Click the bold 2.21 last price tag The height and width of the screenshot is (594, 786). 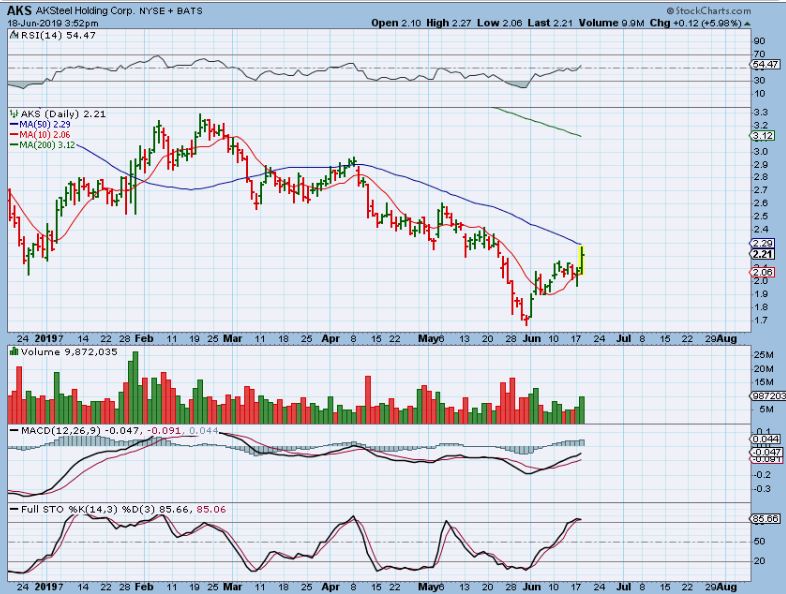(x=763, y=255)
